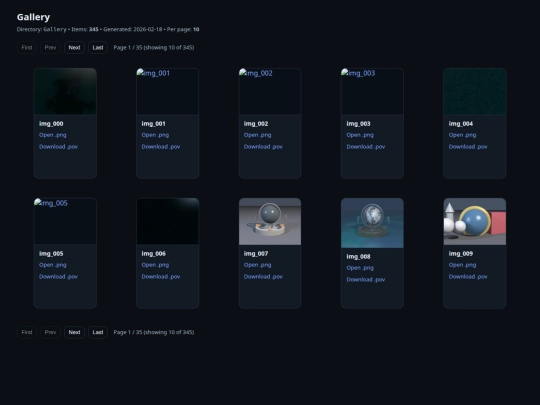Click the Gallery page heading
Image resolution: width=540 pixels, height=405 pixels.
point(33,17)
